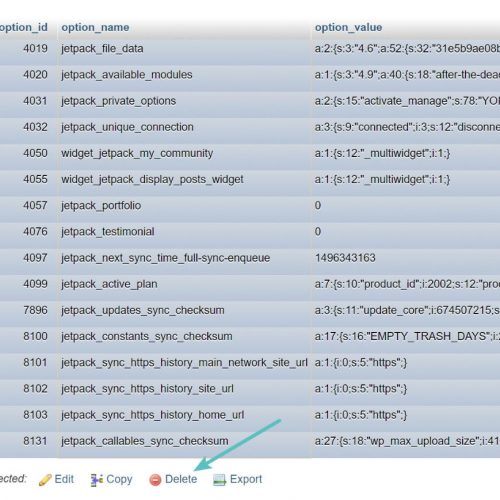Click option_id value 4020
This screenshot has width=500, height=500.
[x=35, y=75]
